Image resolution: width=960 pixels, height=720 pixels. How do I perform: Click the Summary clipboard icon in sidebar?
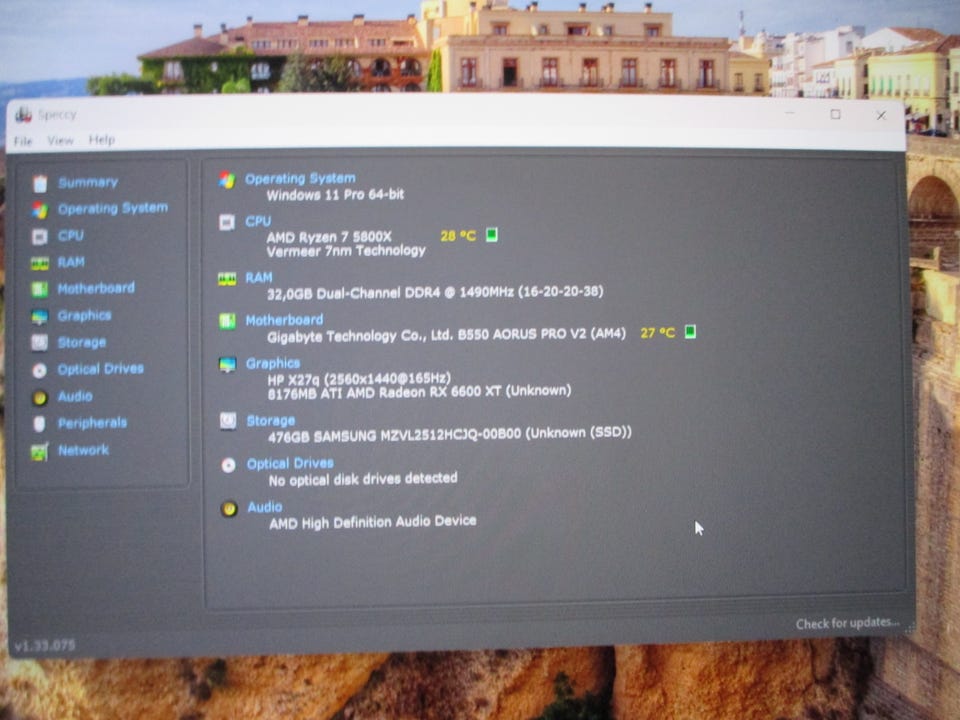[x=40, y=183]
